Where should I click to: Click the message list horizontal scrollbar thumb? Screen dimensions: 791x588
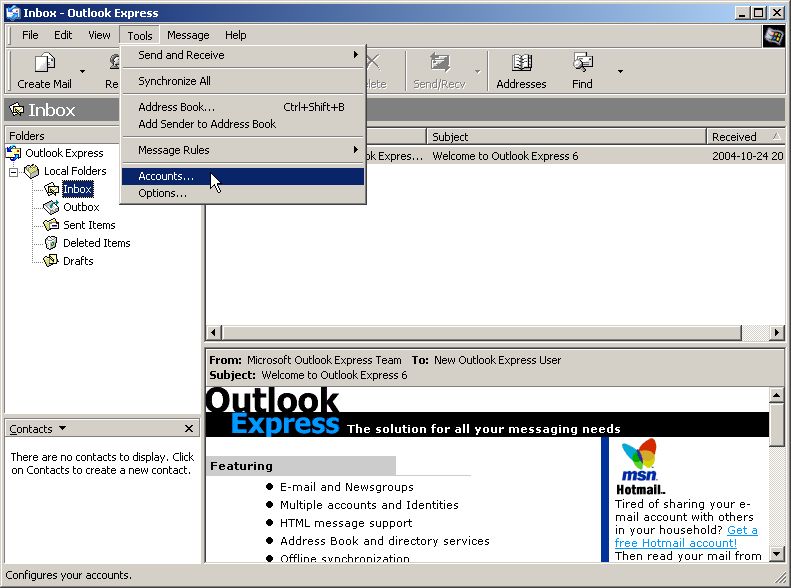482,332
